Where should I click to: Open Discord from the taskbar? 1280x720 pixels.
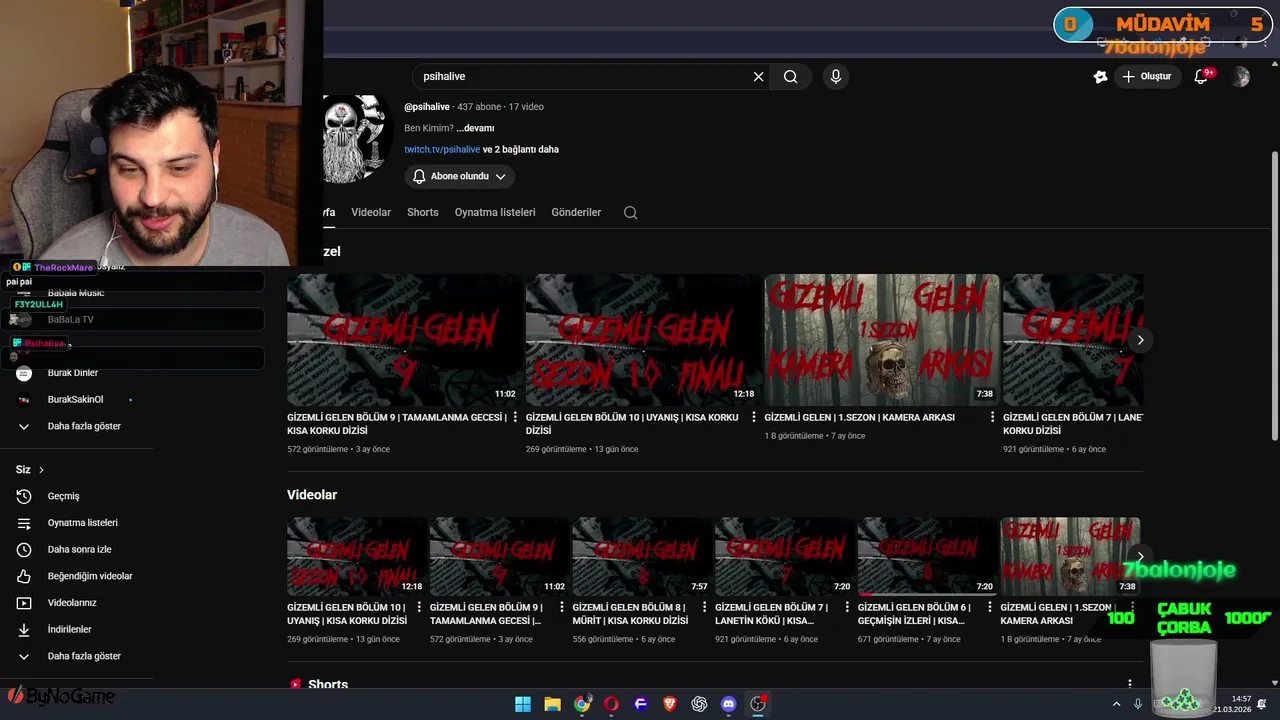(729, 704)
